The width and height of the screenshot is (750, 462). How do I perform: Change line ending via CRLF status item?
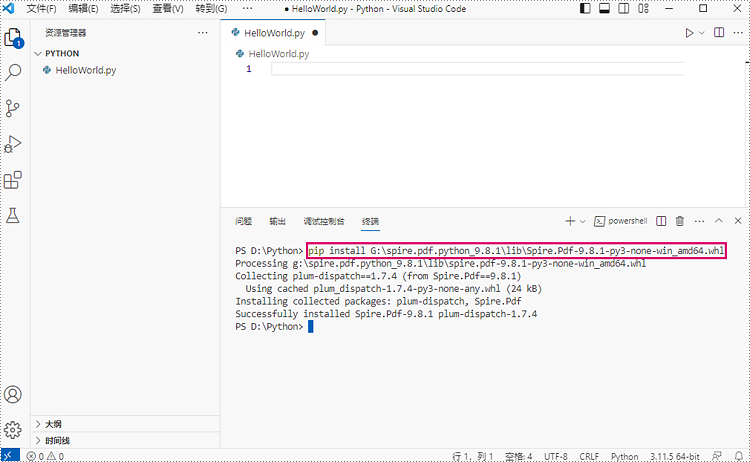(x=589, y=457)
